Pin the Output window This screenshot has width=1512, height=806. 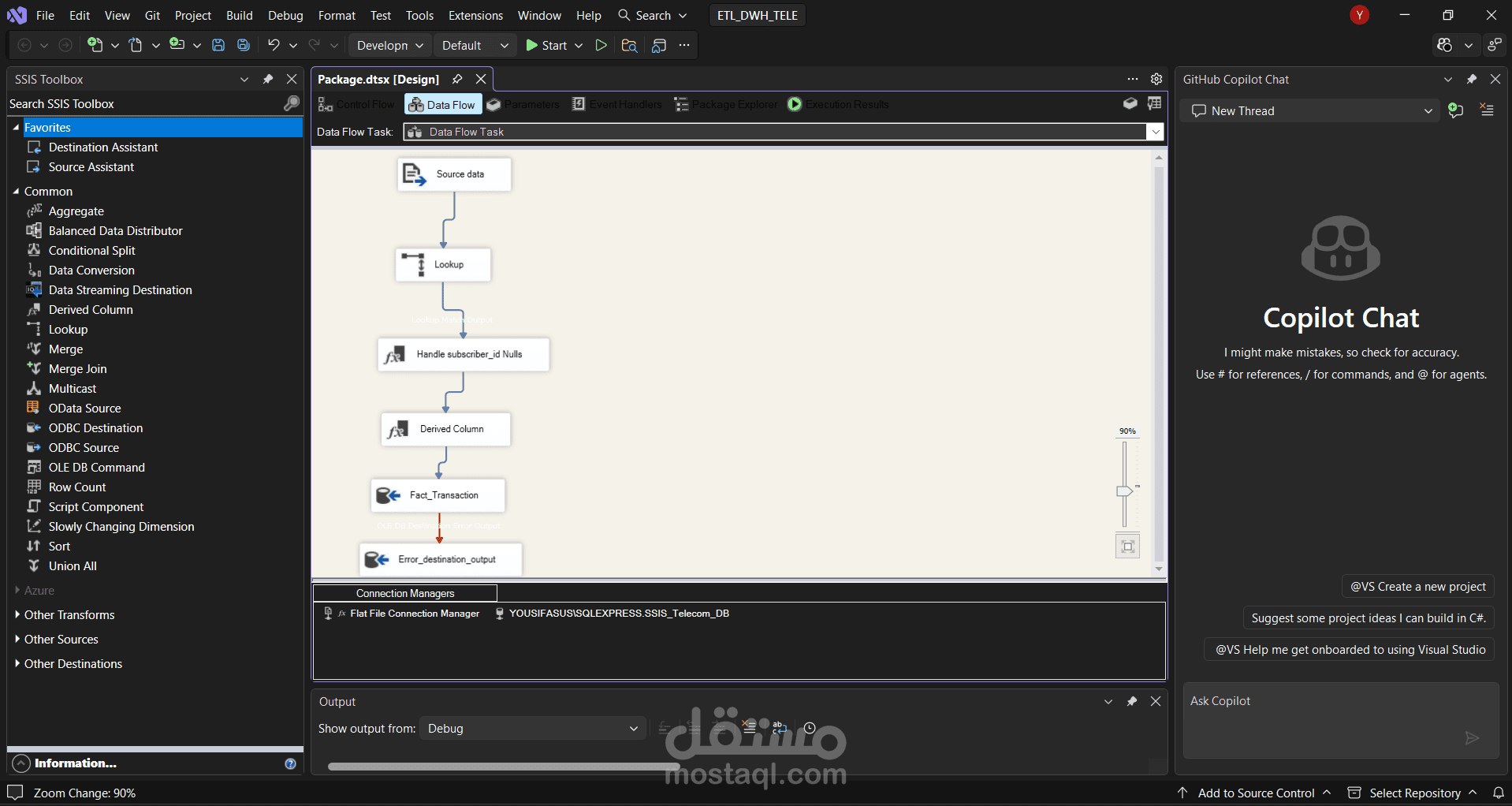(1132, 701)
